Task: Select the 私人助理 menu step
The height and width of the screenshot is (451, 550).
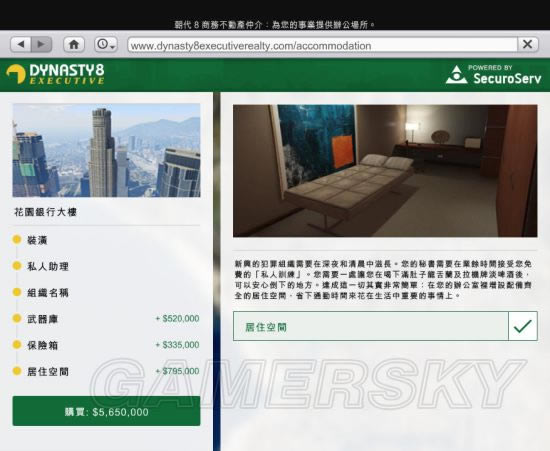Action: tap(48, 267)
